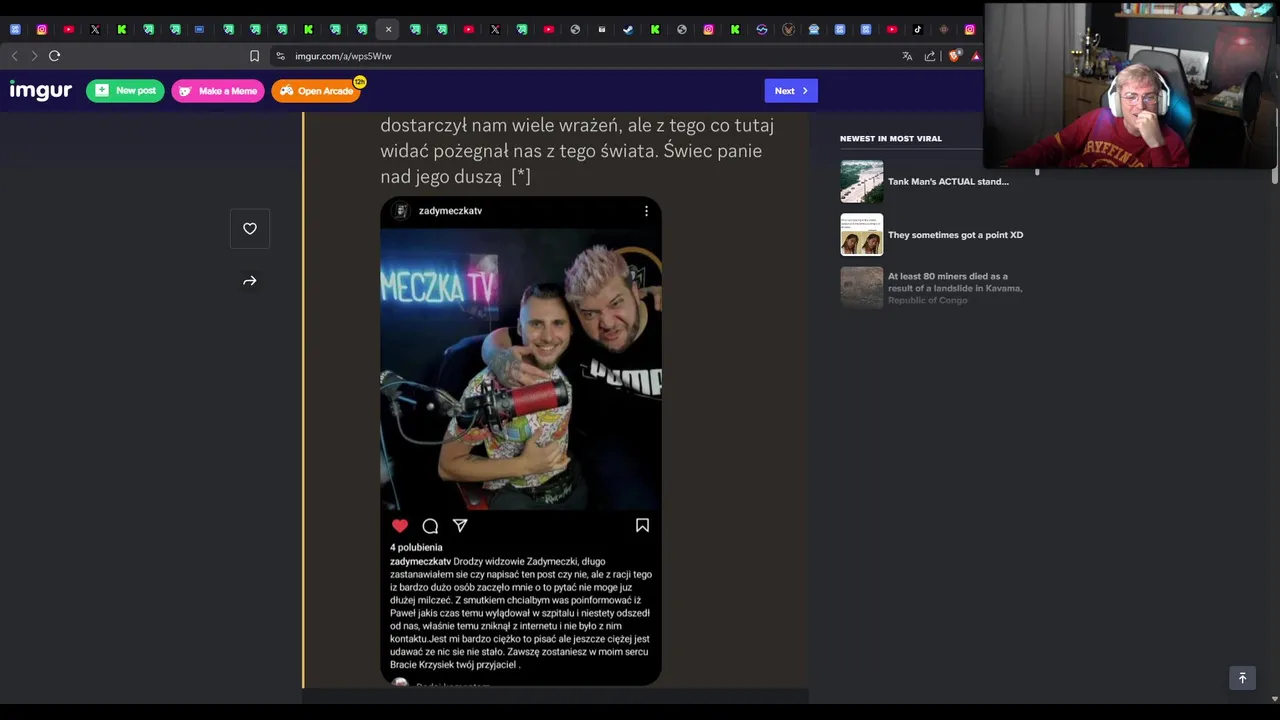Switch to the white square icon tab

tap(602, 29)
